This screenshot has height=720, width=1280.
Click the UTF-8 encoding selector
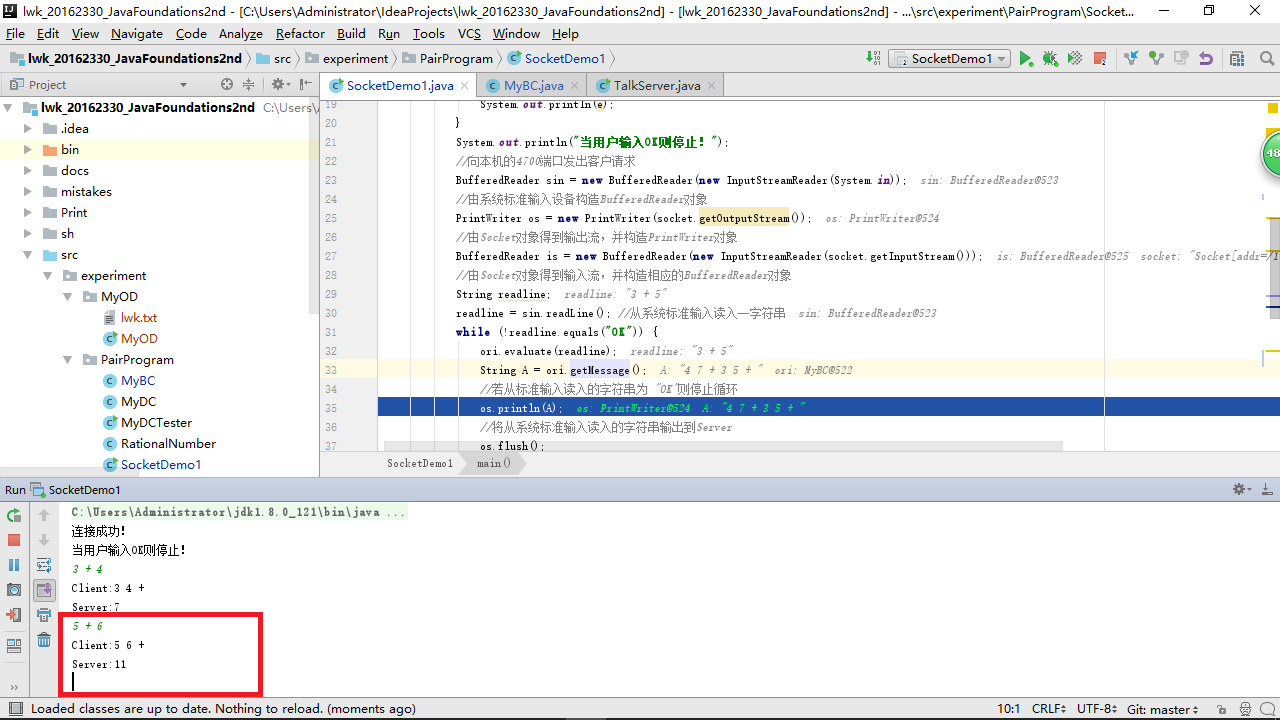[x=1097, y=709]
